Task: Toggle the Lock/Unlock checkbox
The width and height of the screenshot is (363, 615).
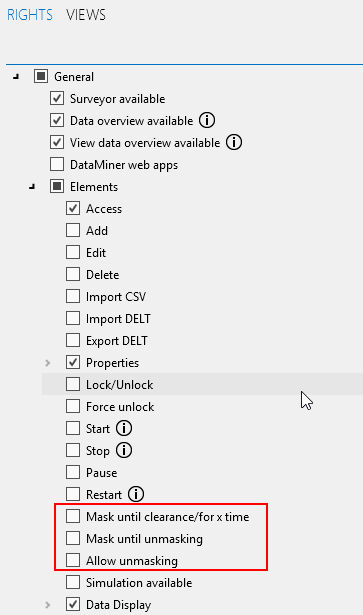Action: coord(73,384)
